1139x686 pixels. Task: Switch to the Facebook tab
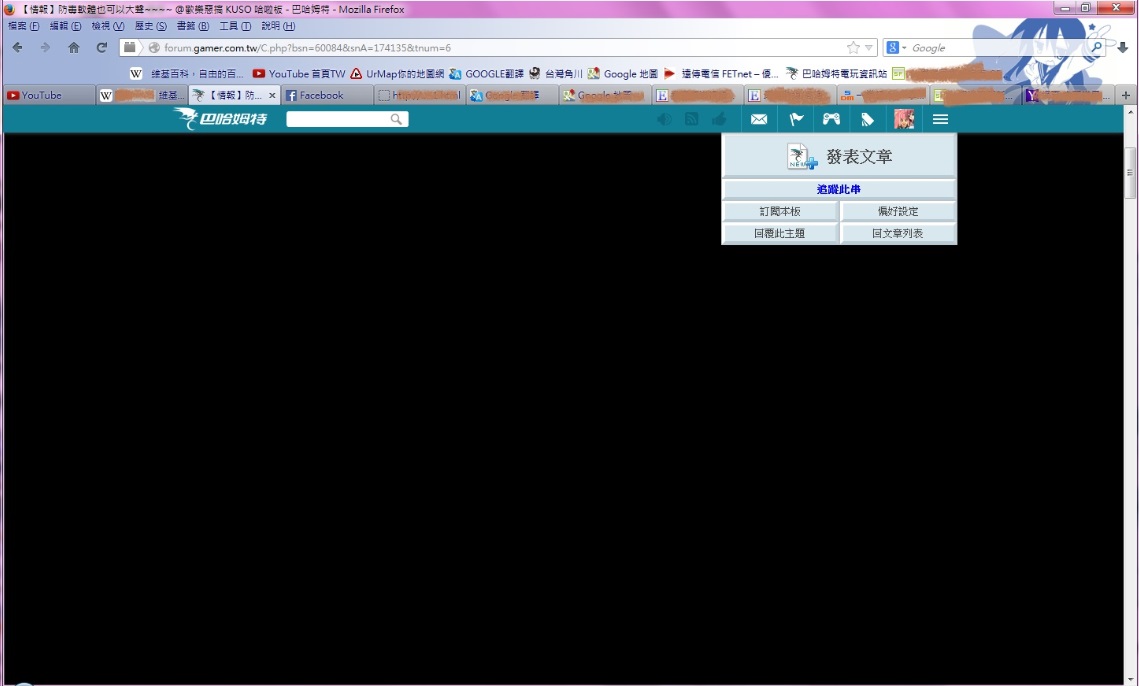(x=327, y=95)
